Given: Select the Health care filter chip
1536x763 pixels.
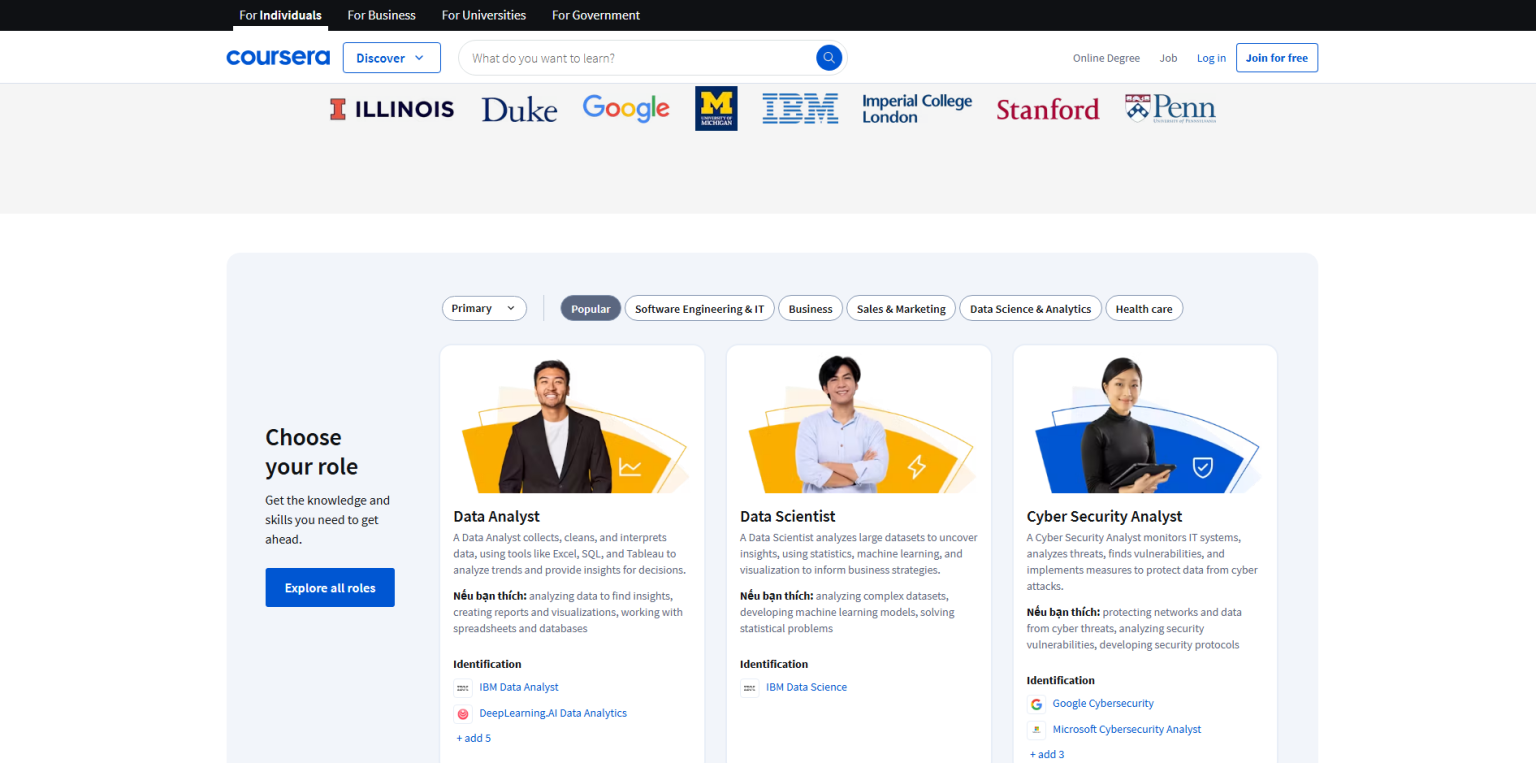Looking at the screenshot, I should click(x=1143, y=309).
